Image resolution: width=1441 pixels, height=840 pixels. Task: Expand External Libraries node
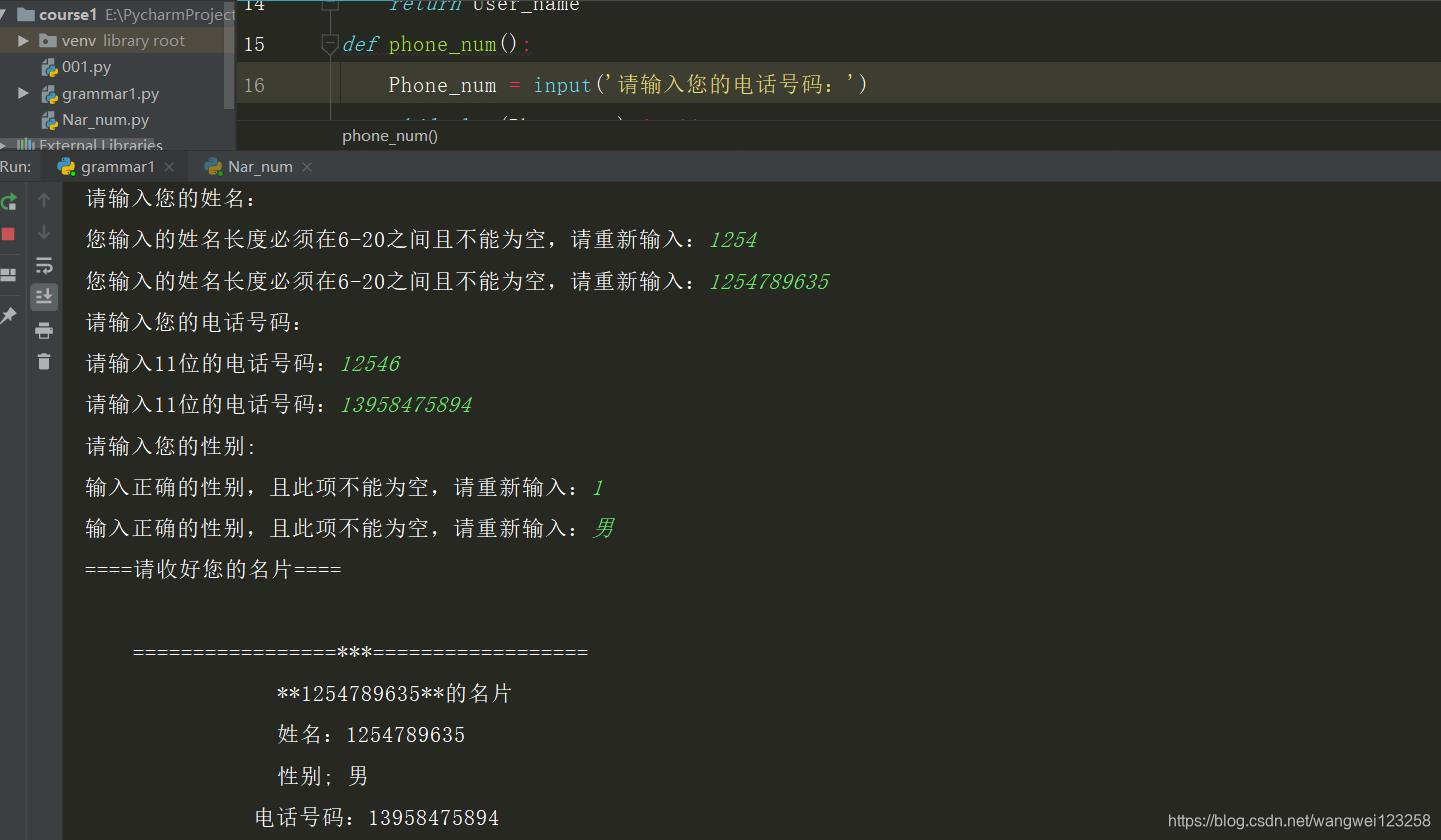click(x=5, y=145)
